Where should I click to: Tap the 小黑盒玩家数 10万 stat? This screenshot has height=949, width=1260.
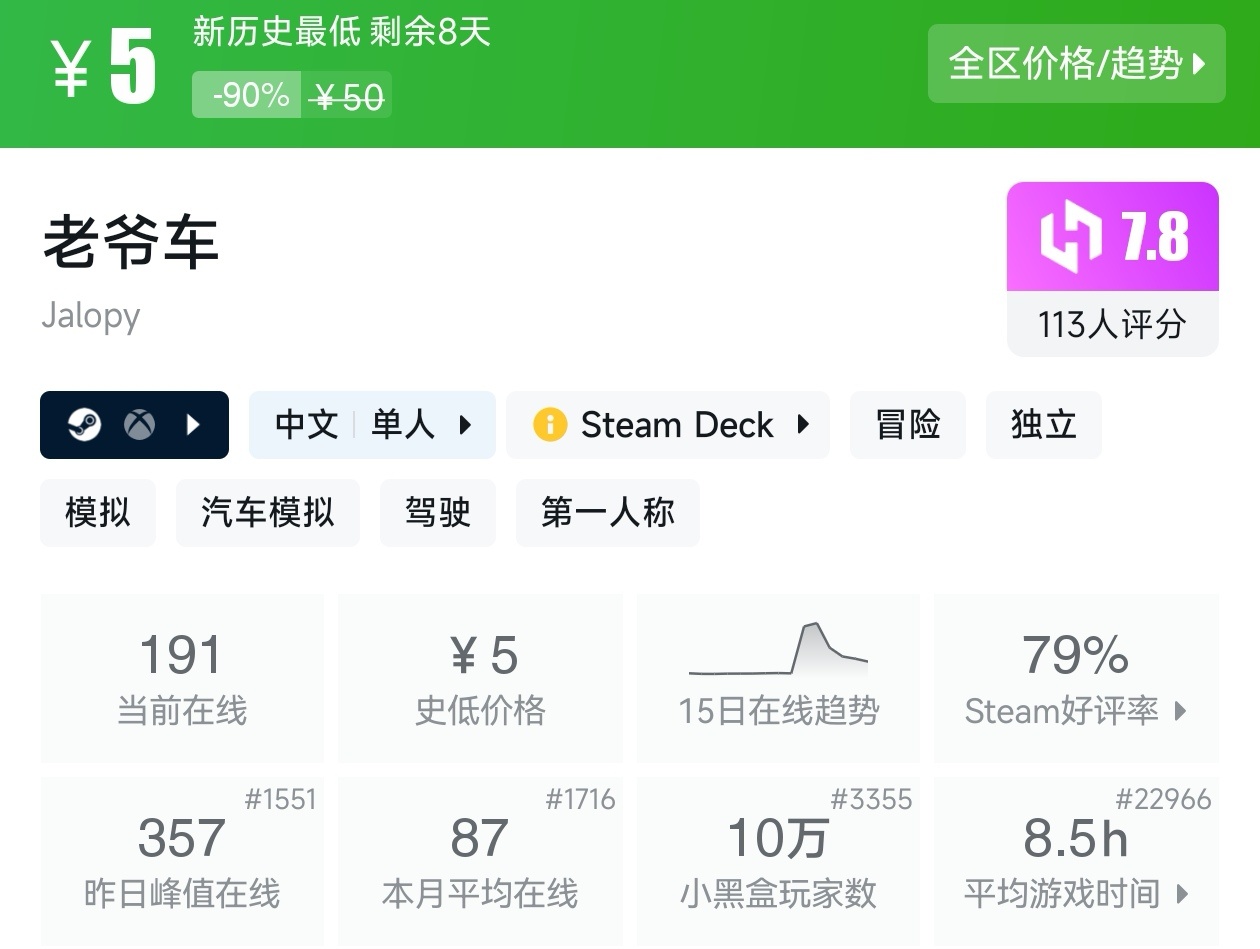click(779, 860)
